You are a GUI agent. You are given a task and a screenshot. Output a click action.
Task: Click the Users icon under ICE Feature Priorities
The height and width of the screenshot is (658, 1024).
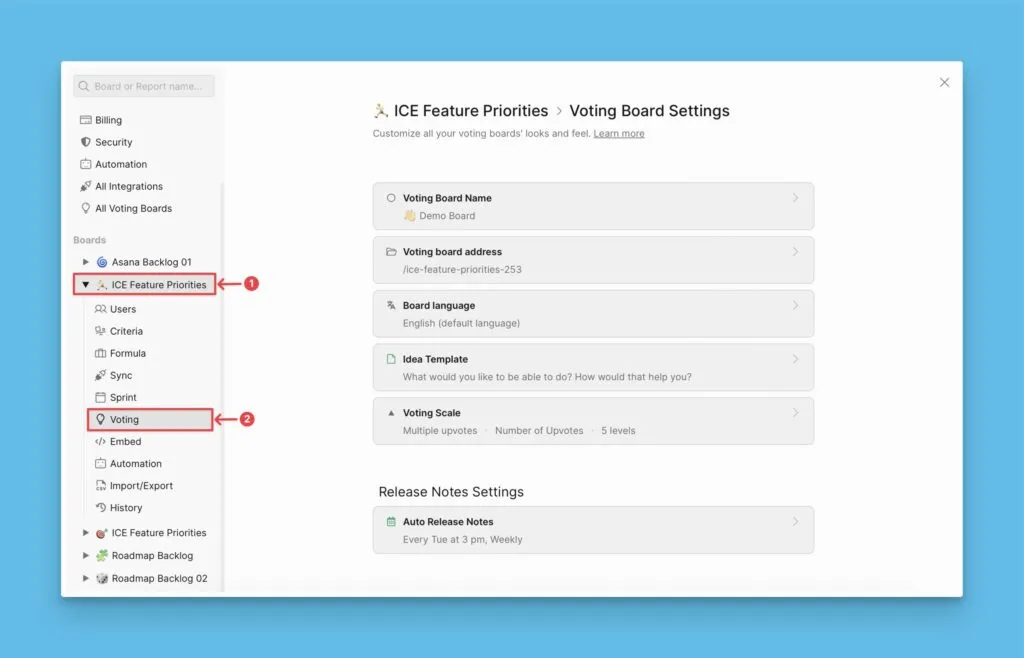tap(100, 309)
